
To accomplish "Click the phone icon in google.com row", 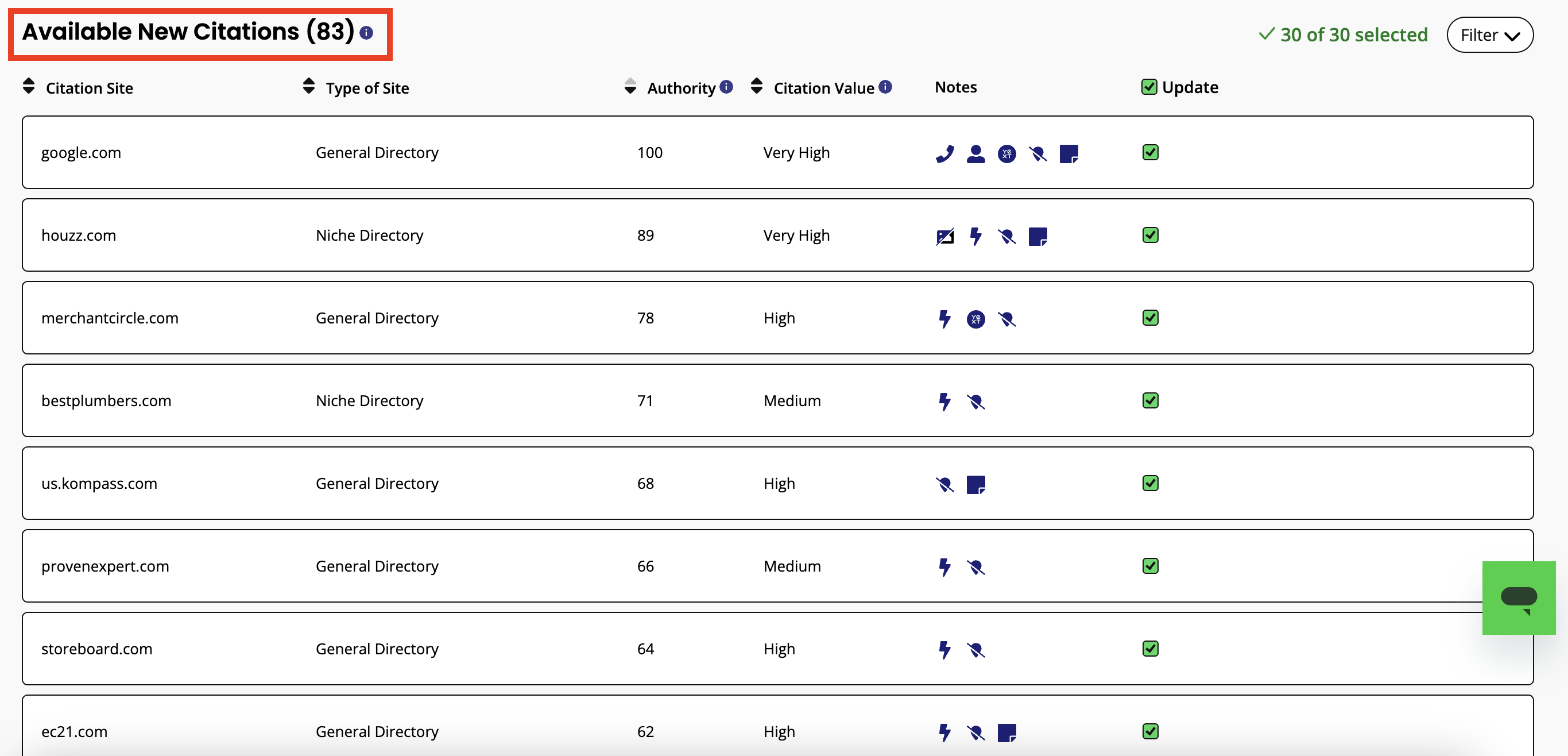I will pyautogui.click(x=944, y=153).
